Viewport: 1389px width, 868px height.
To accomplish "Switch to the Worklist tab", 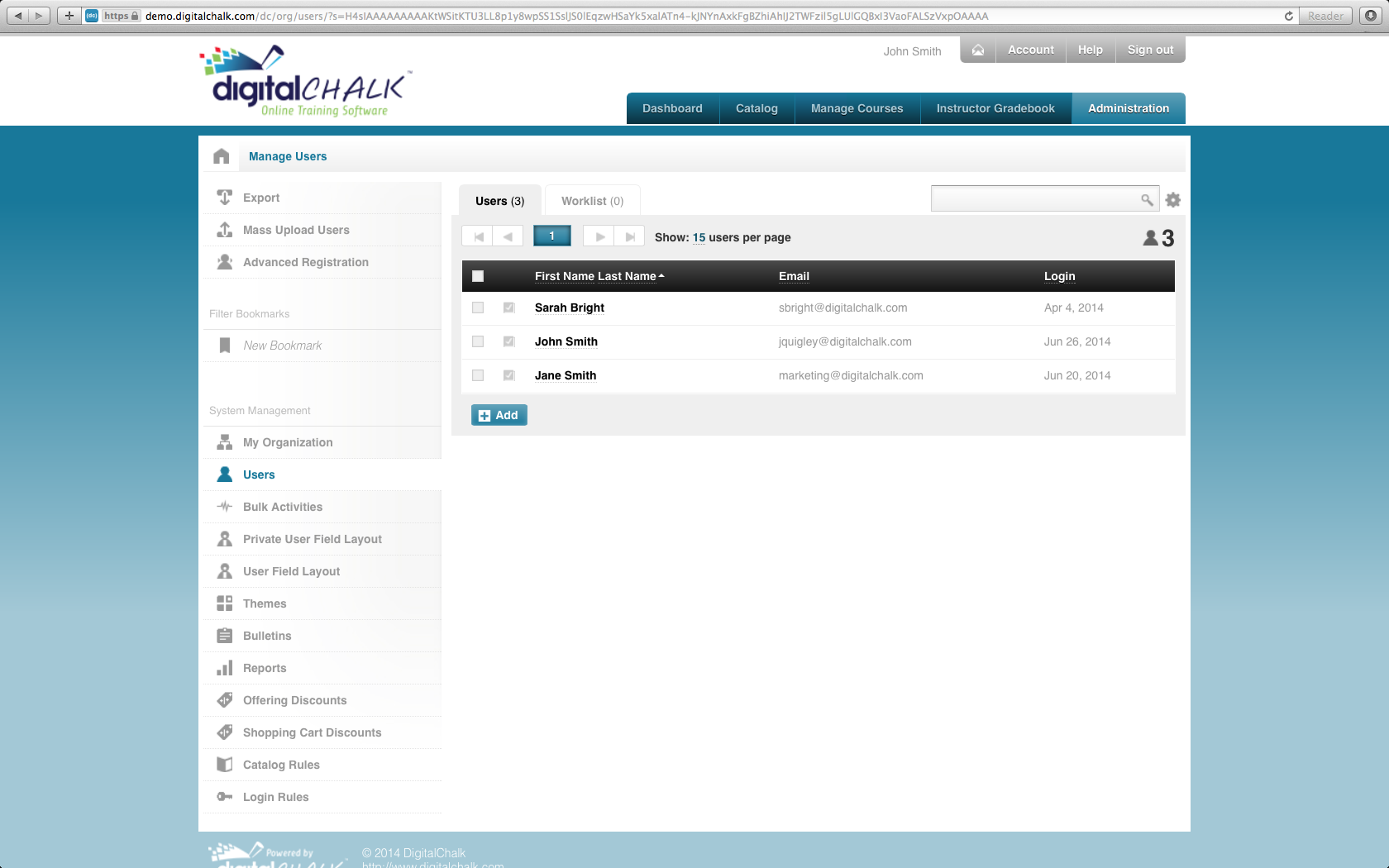I will point(592,200).
